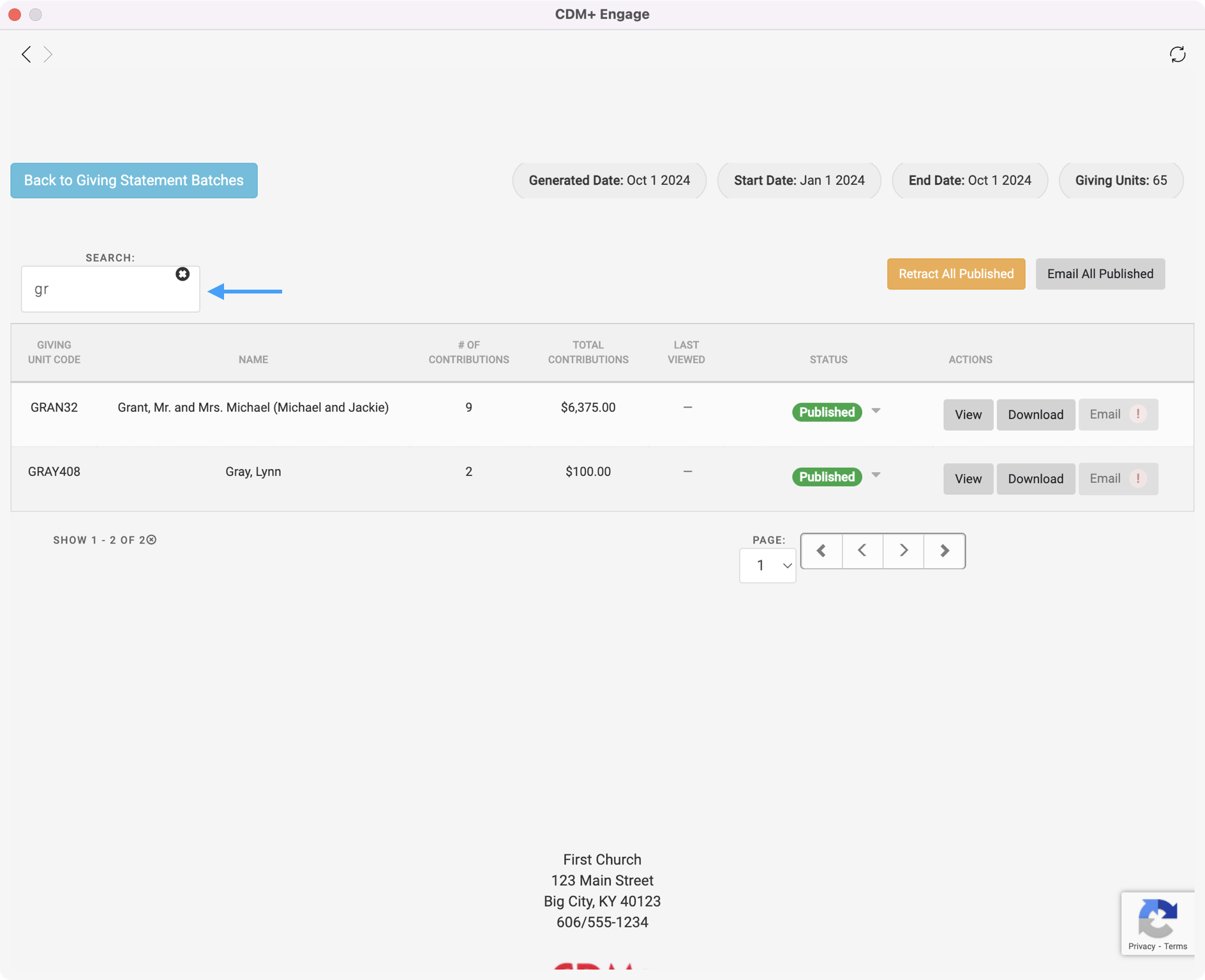Click the reCAPTCHA badge icon
The width and height of the screenshot is (1205, 980).
pyautogui.click(x=1157, y=918)
